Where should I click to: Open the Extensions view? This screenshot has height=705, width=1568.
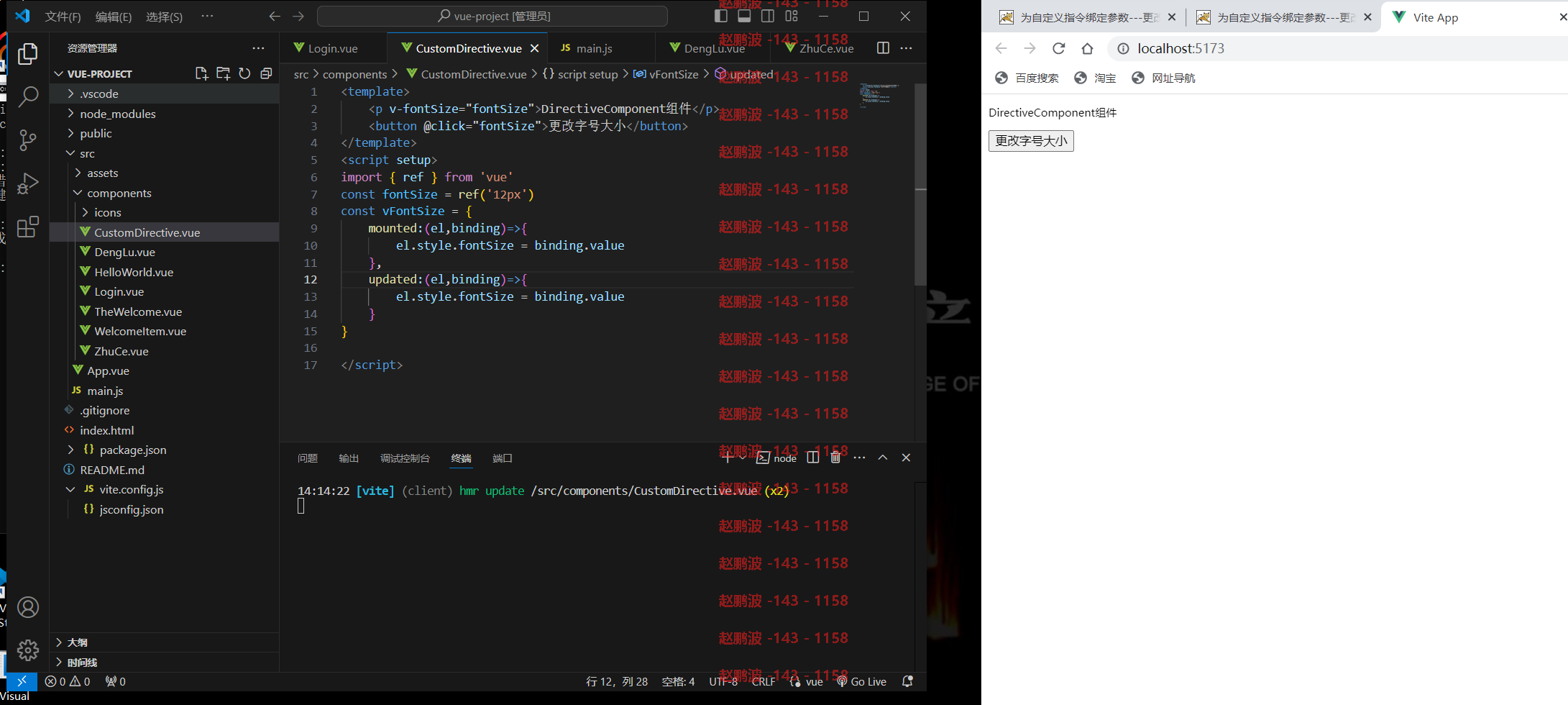click(x=27, y=227)
